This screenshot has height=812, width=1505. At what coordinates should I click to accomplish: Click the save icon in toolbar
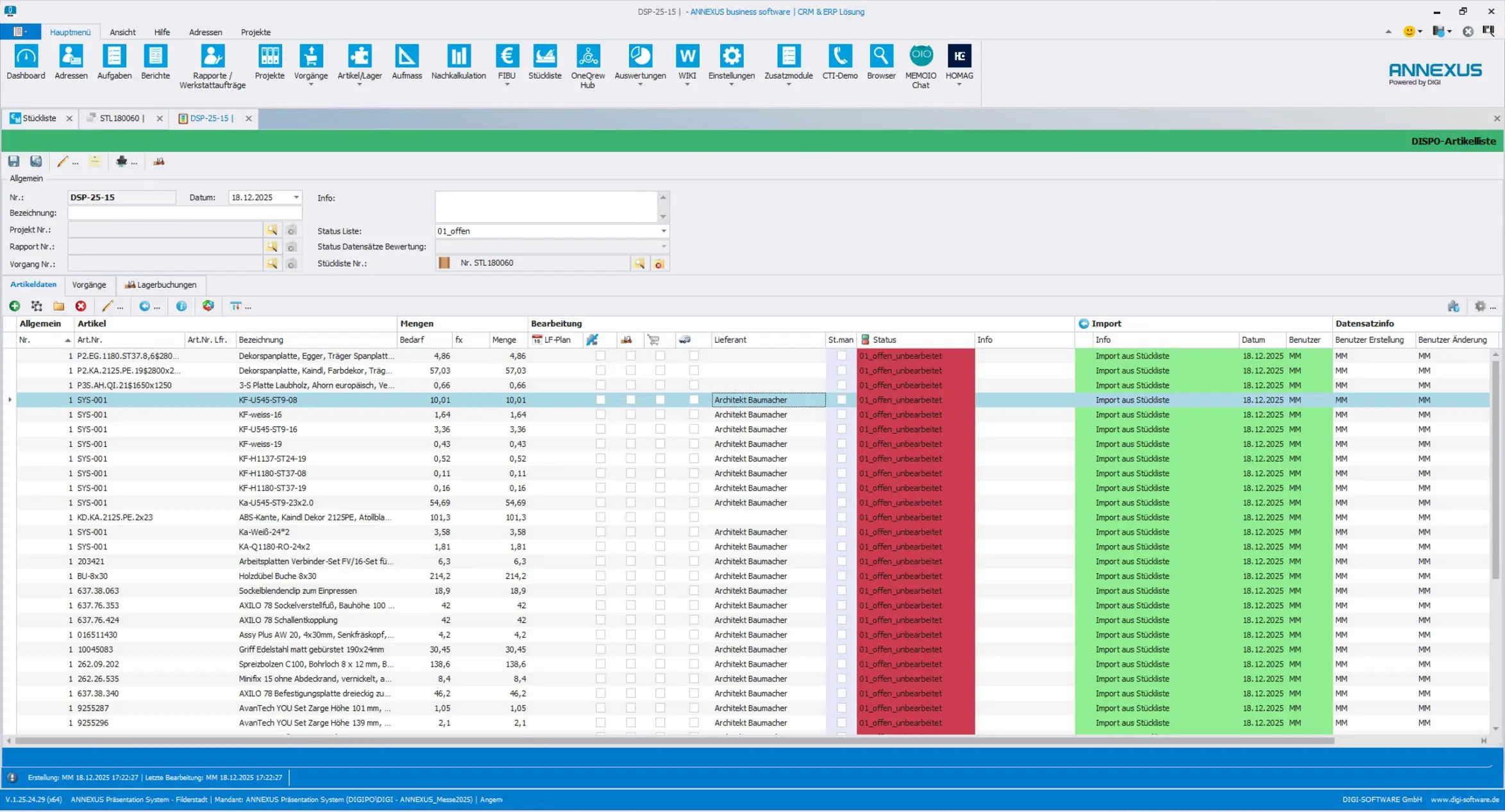[14, 162]
